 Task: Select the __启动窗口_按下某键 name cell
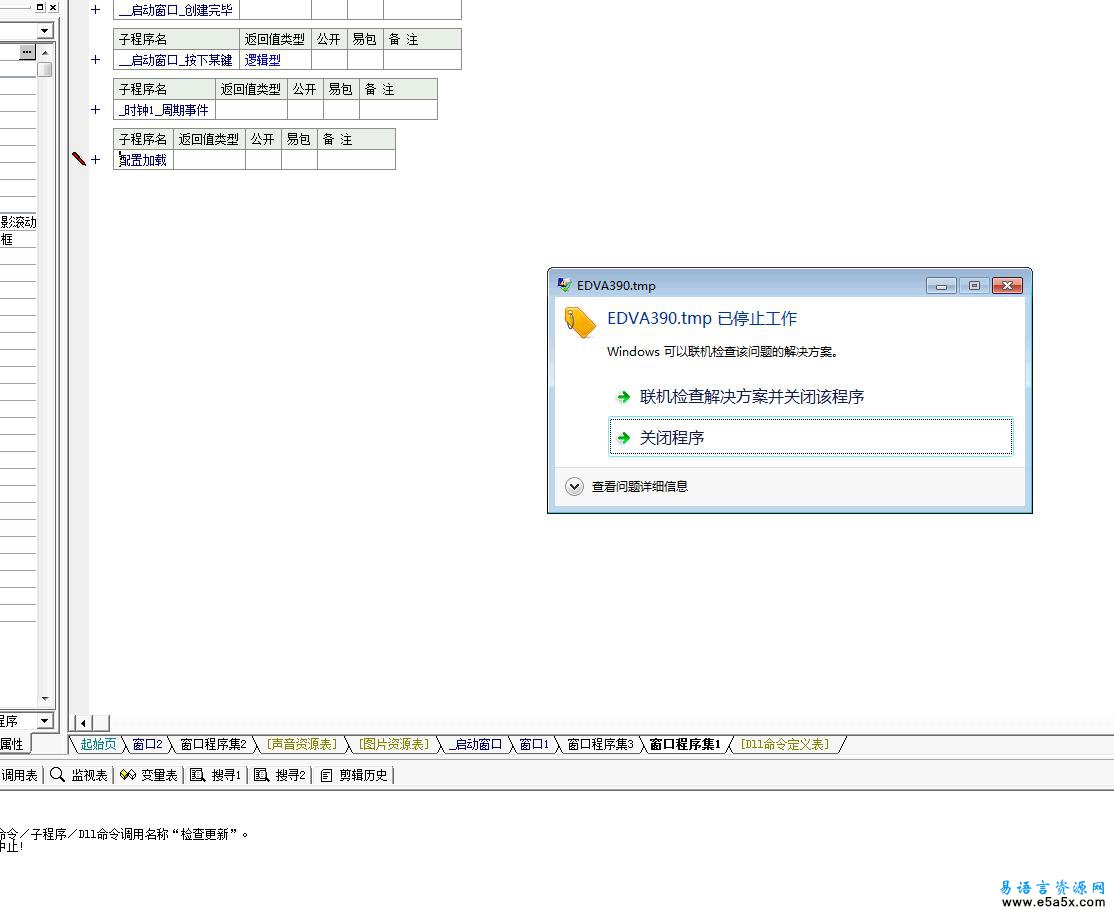(x=176, y=60)
